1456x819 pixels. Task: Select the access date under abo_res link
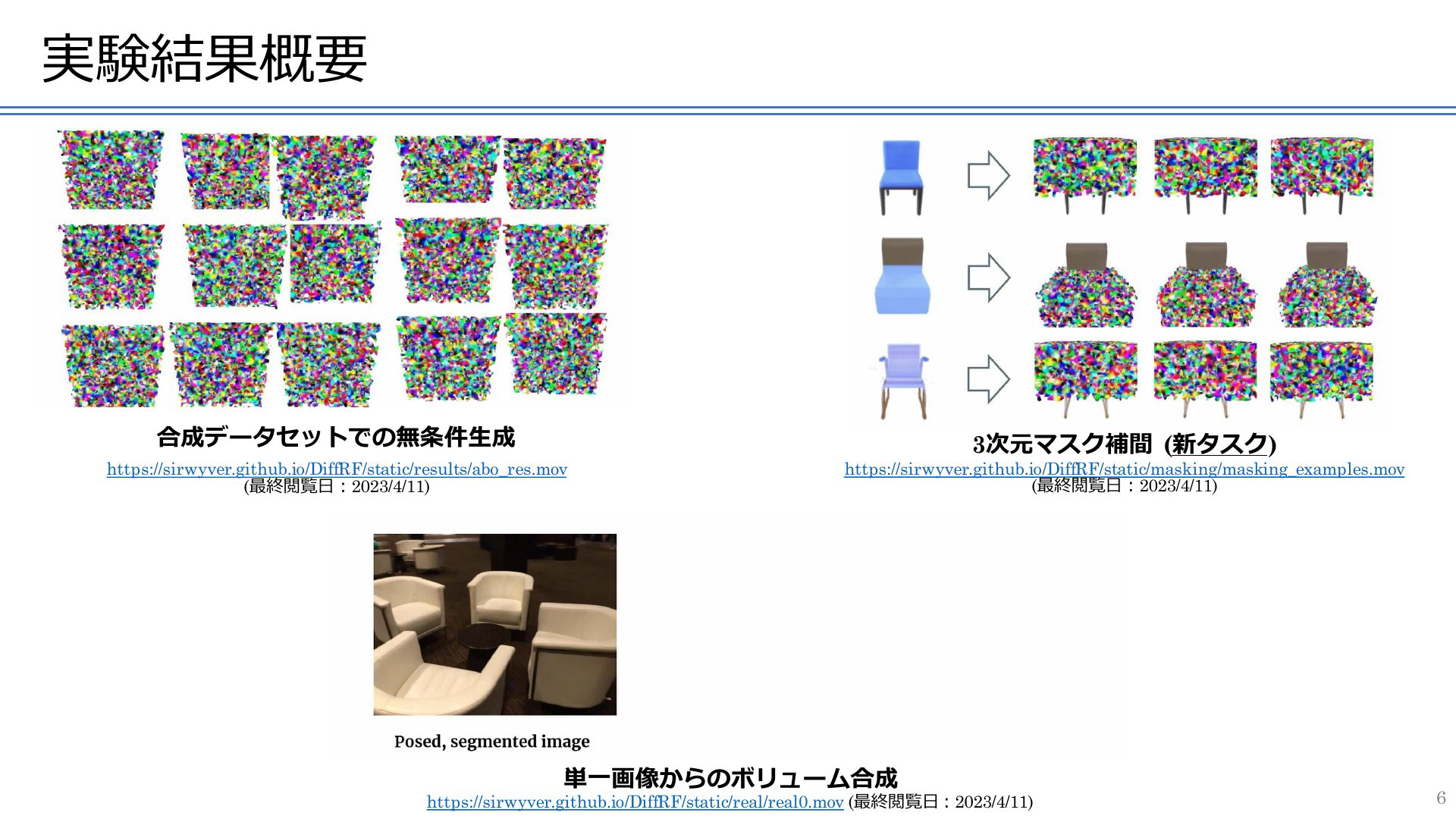pyautogui.click(x=337, y=487)
